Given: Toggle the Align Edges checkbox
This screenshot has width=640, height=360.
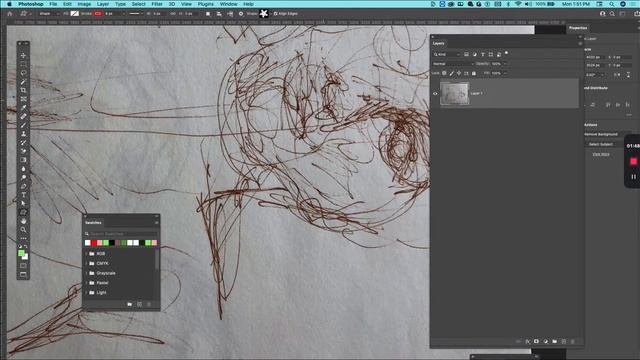Looking at the screenshot, I should pos(276,13).
